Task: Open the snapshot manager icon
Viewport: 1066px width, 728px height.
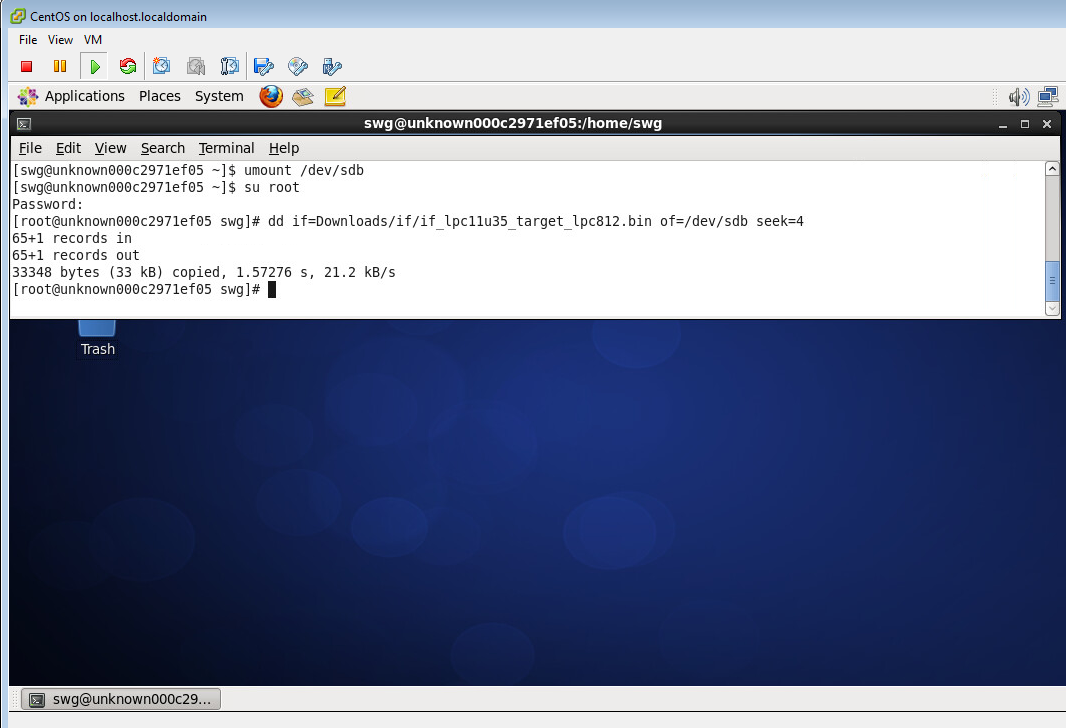Action: coord(230,67)
